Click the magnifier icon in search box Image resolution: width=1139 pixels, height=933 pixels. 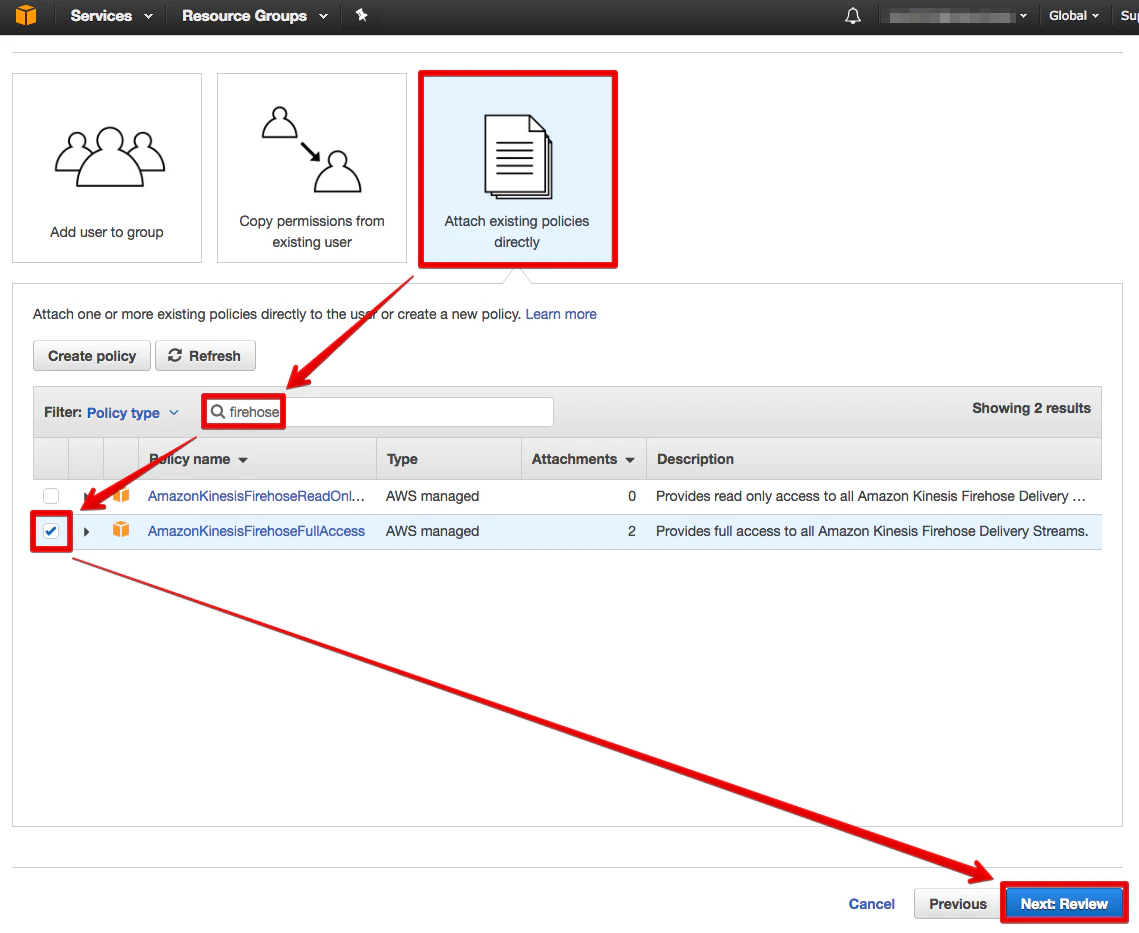[x=217, y=412]
